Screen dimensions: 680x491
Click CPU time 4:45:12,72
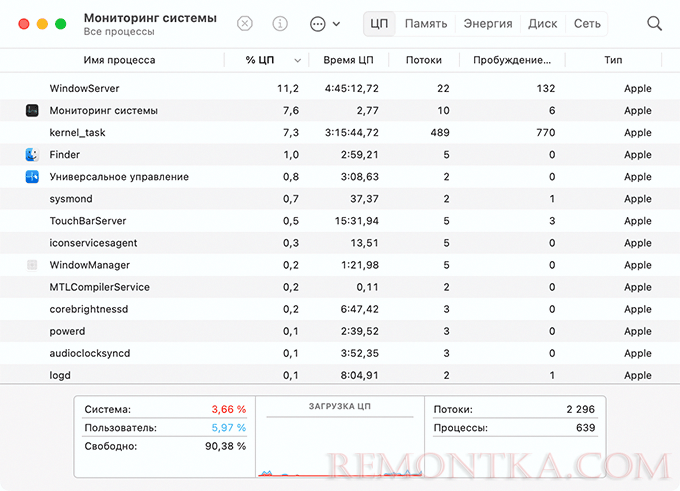pyautogui.click(x=352, y=88)
